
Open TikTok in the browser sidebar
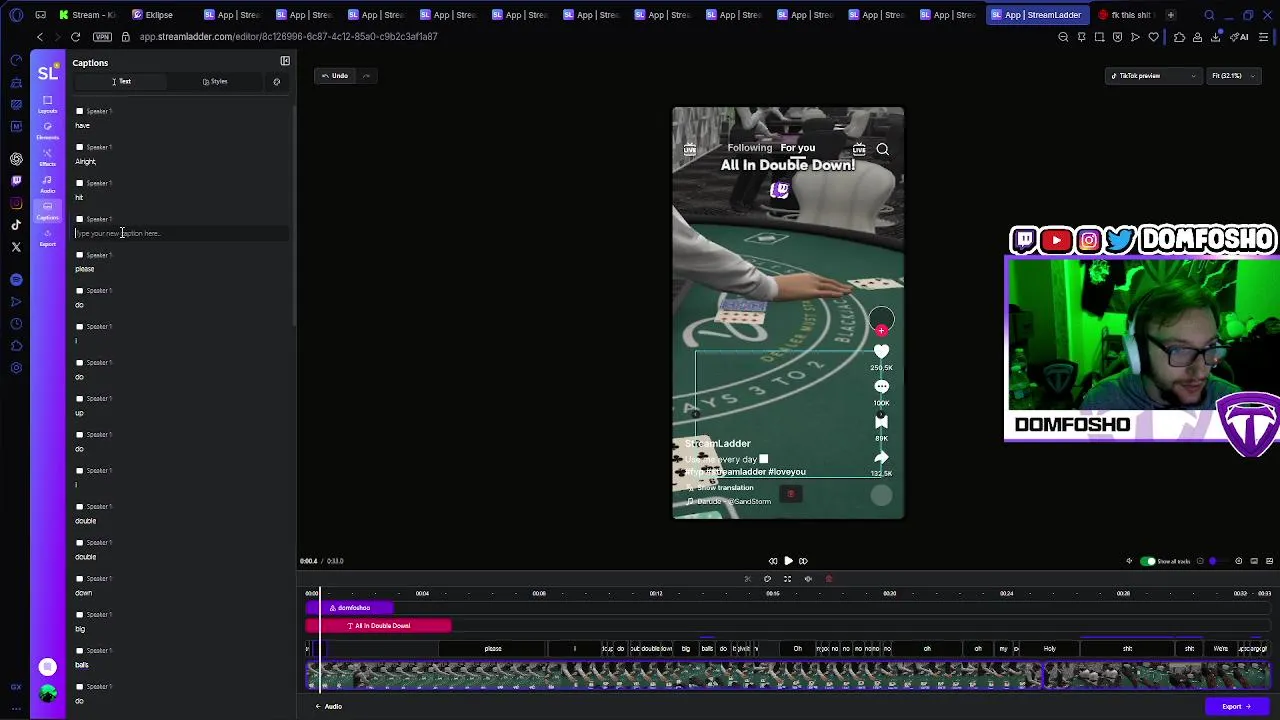click(16, 225)
